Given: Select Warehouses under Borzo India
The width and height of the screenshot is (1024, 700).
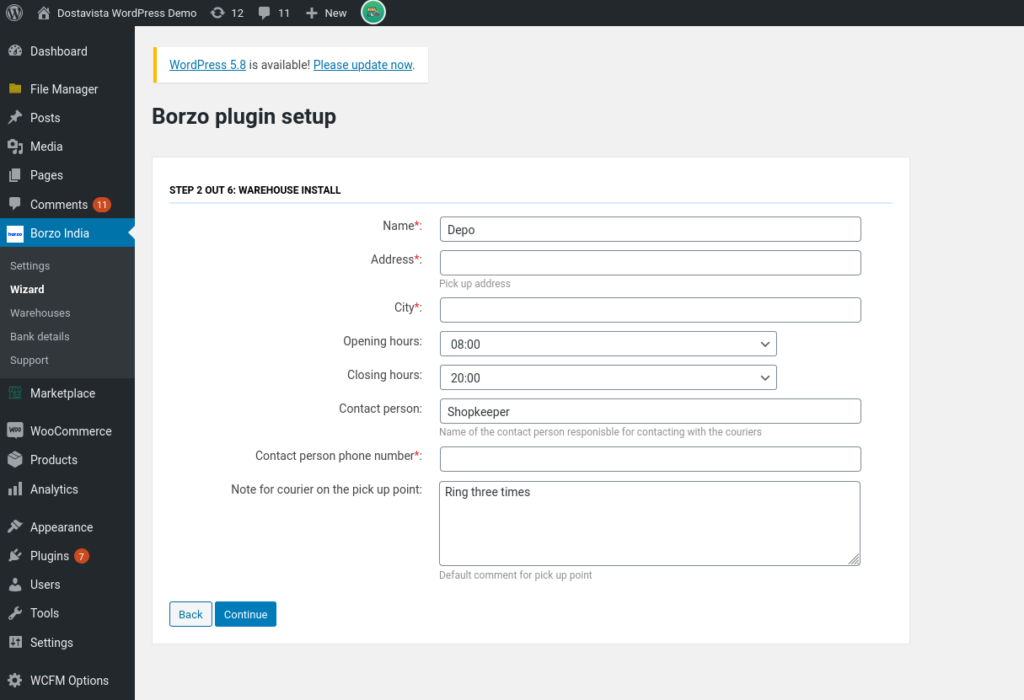Looking at the screenshot, I should point(40,313).
